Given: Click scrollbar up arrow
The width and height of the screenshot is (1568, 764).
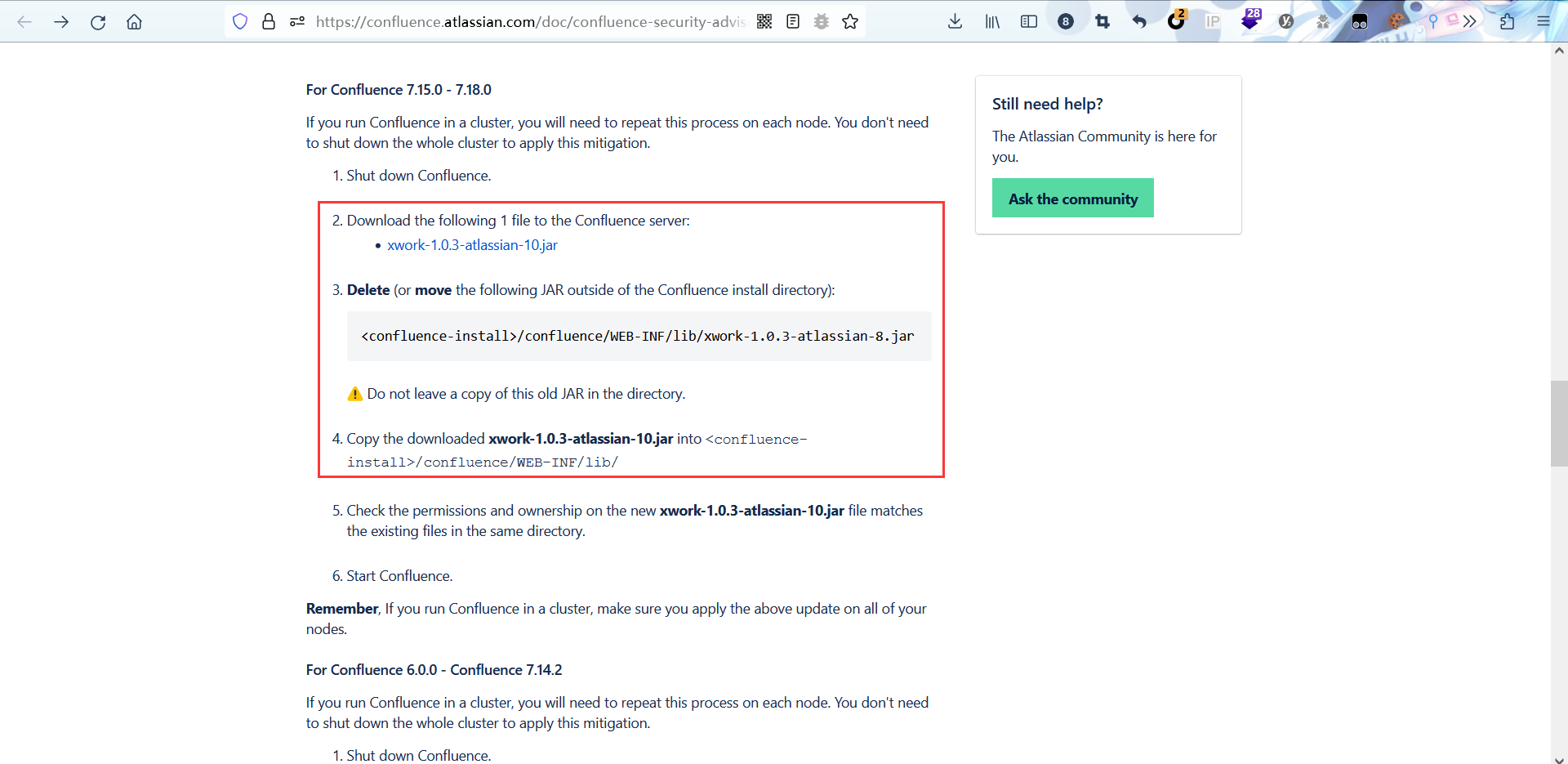Looking at the screenshot, I should pos(1559,51).
